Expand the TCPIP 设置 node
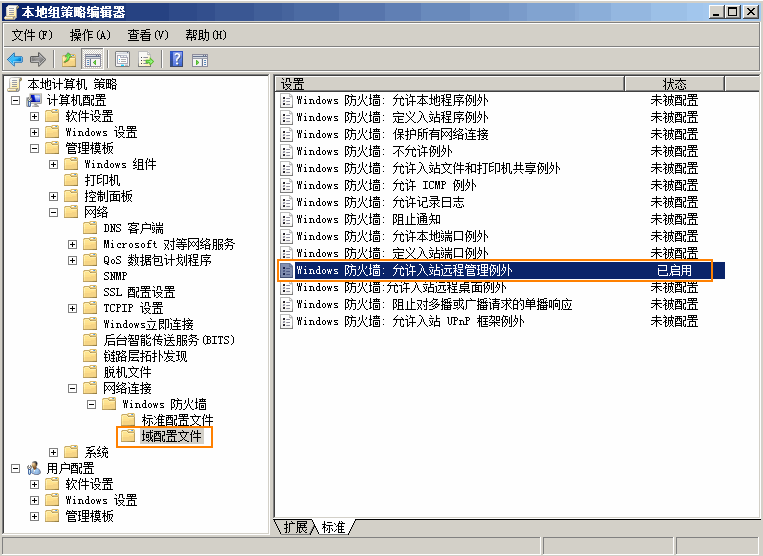Screen dimensions: 763x556 pyautogui.click(x=73, y=308)
